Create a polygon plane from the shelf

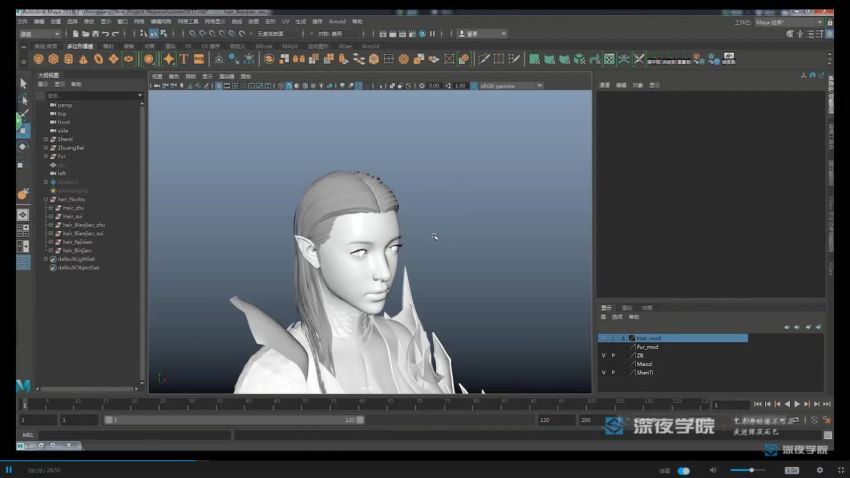click(113, 59)
